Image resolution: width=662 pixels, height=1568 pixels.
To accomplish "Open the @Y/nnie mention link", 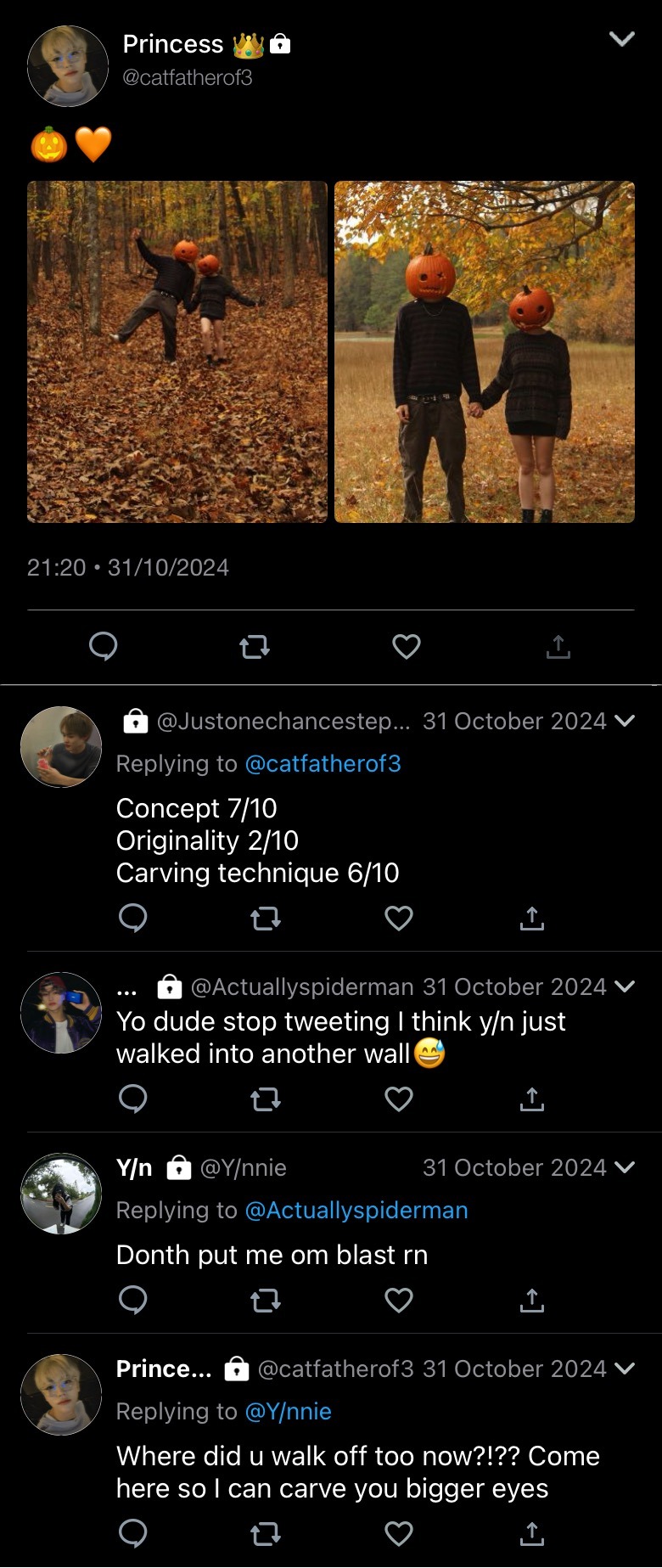I will pyautogui.click(x=288, y=1412).
